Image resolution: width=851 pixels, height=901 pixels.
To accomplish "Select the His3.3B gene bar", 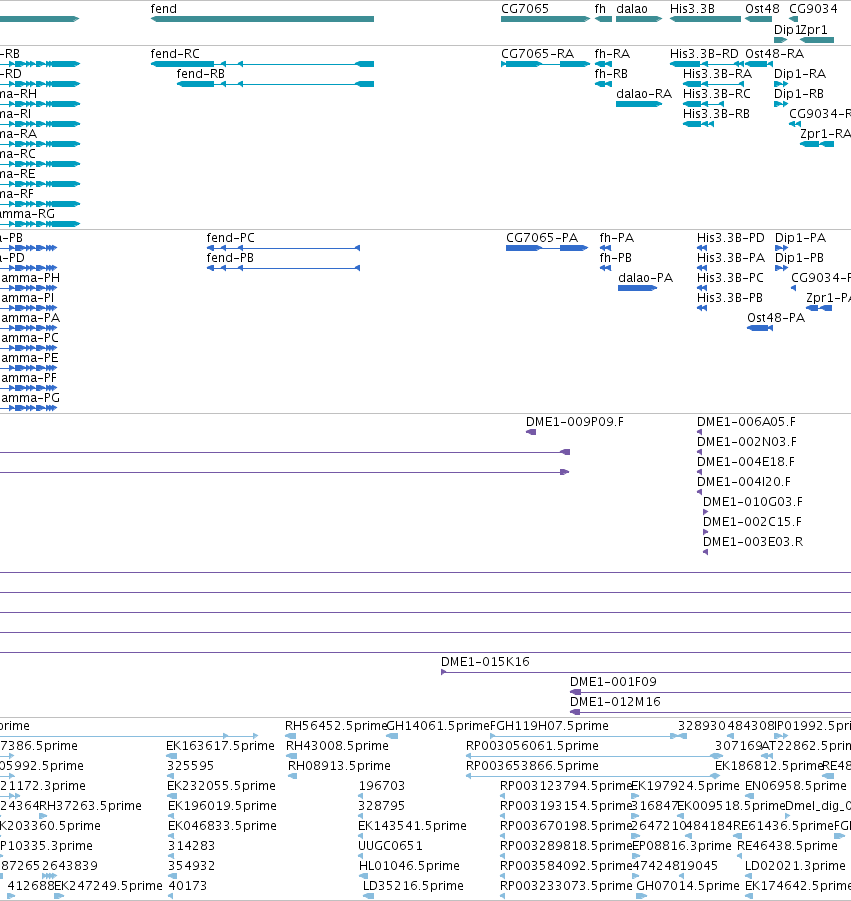I will pyautogui.click(x=706, y=19).
